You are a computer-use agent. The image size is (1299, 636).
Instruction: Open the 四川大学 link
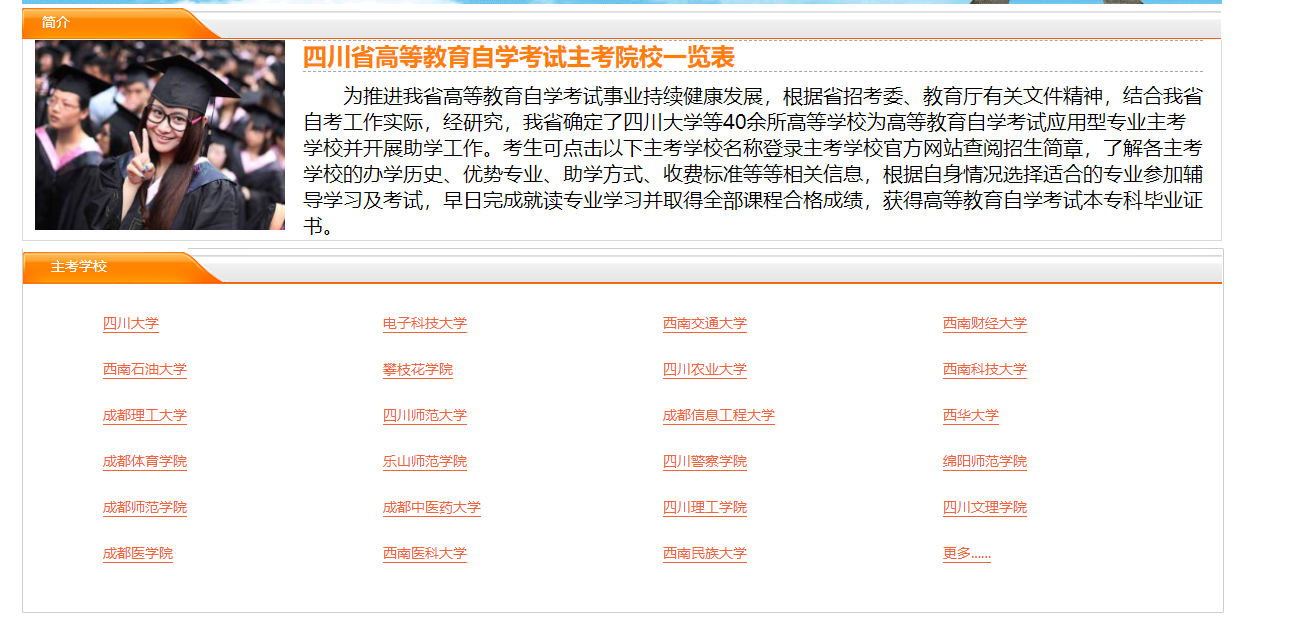click(x=131, y=324)
